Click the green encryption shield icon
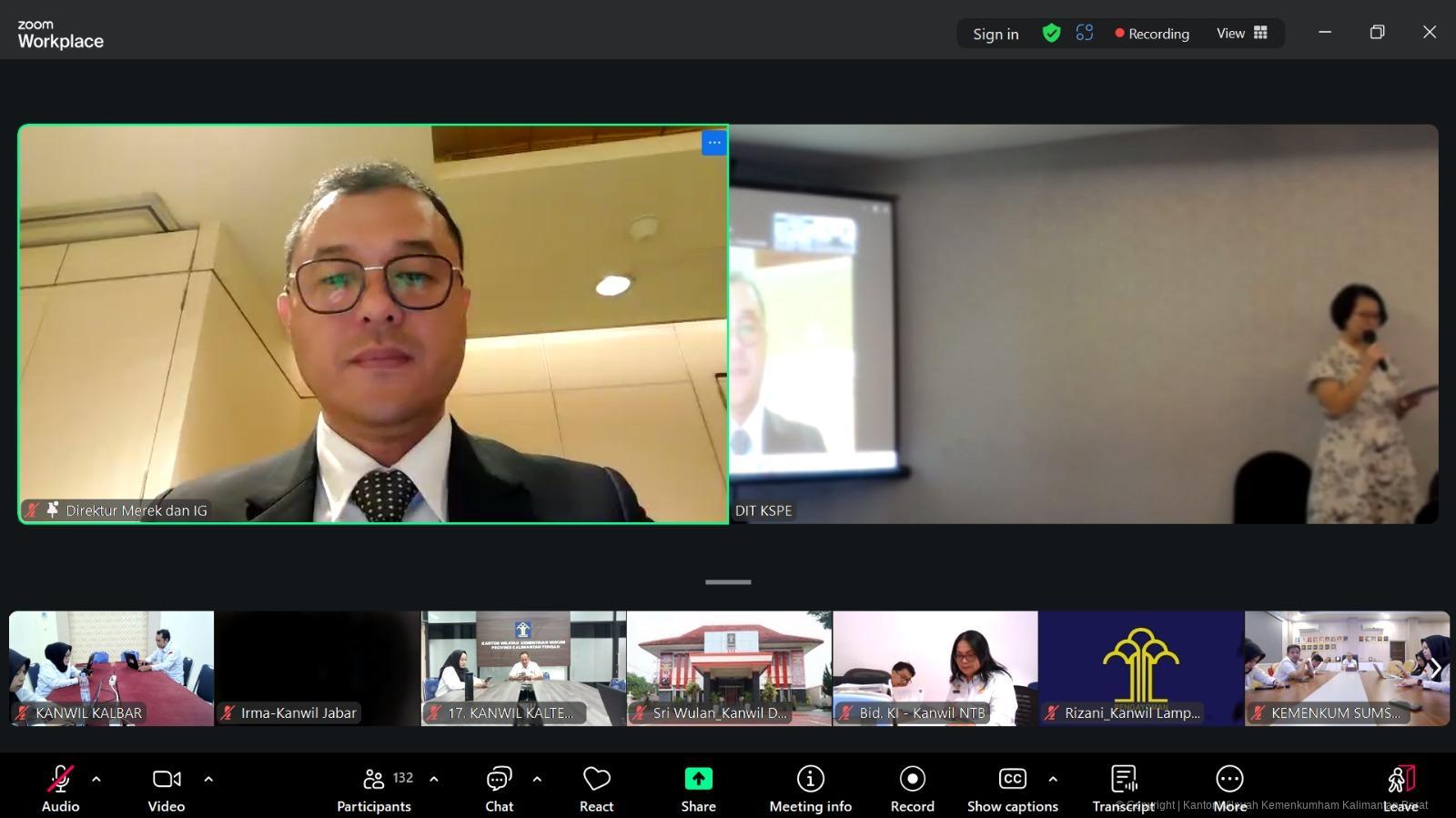The height and width of the screenshot is (818, 1456). [1051, 34]
